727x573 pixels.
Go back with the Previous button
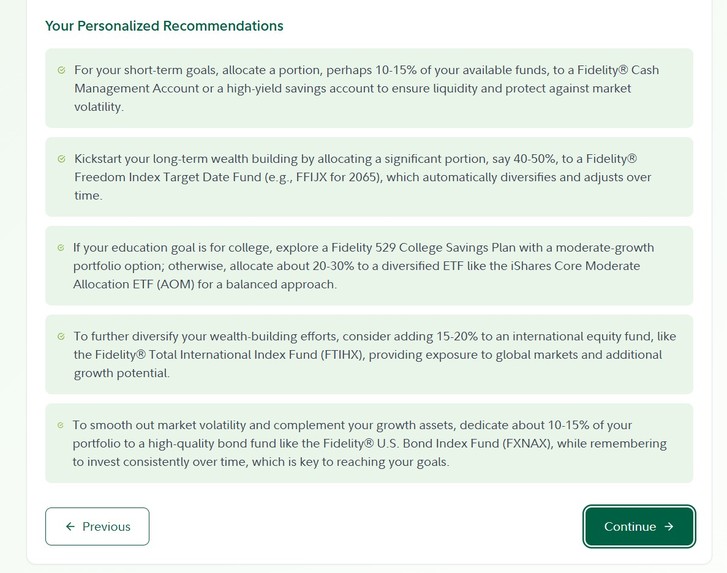97,526
